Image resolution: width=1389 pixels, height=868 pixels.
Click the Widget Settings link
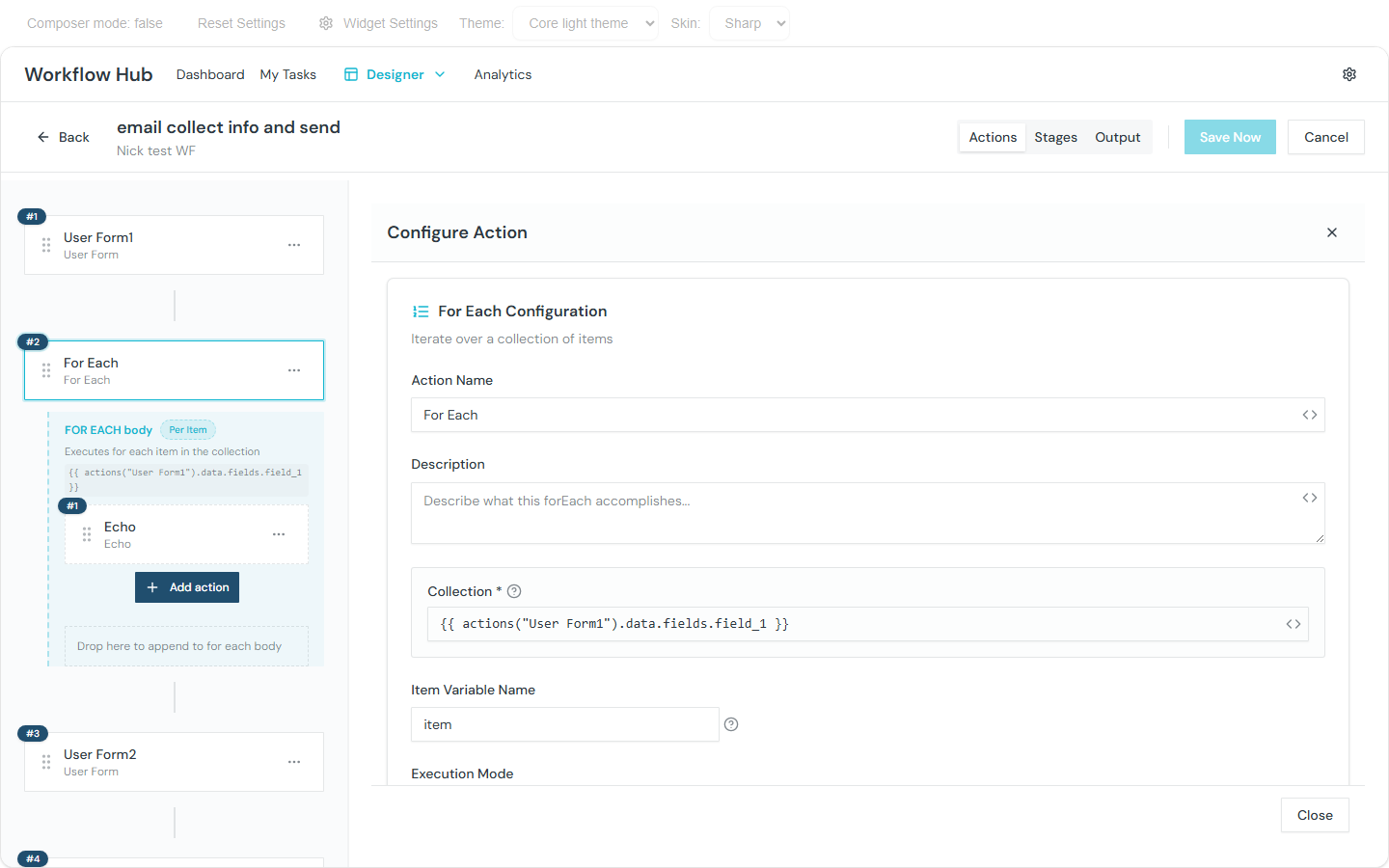(378, 23)
